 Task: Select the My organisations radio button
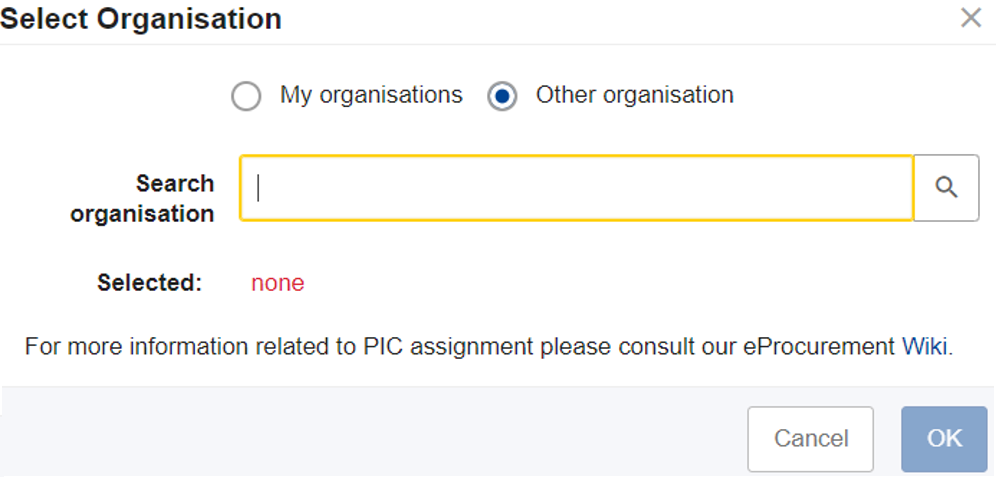[246, 97]
